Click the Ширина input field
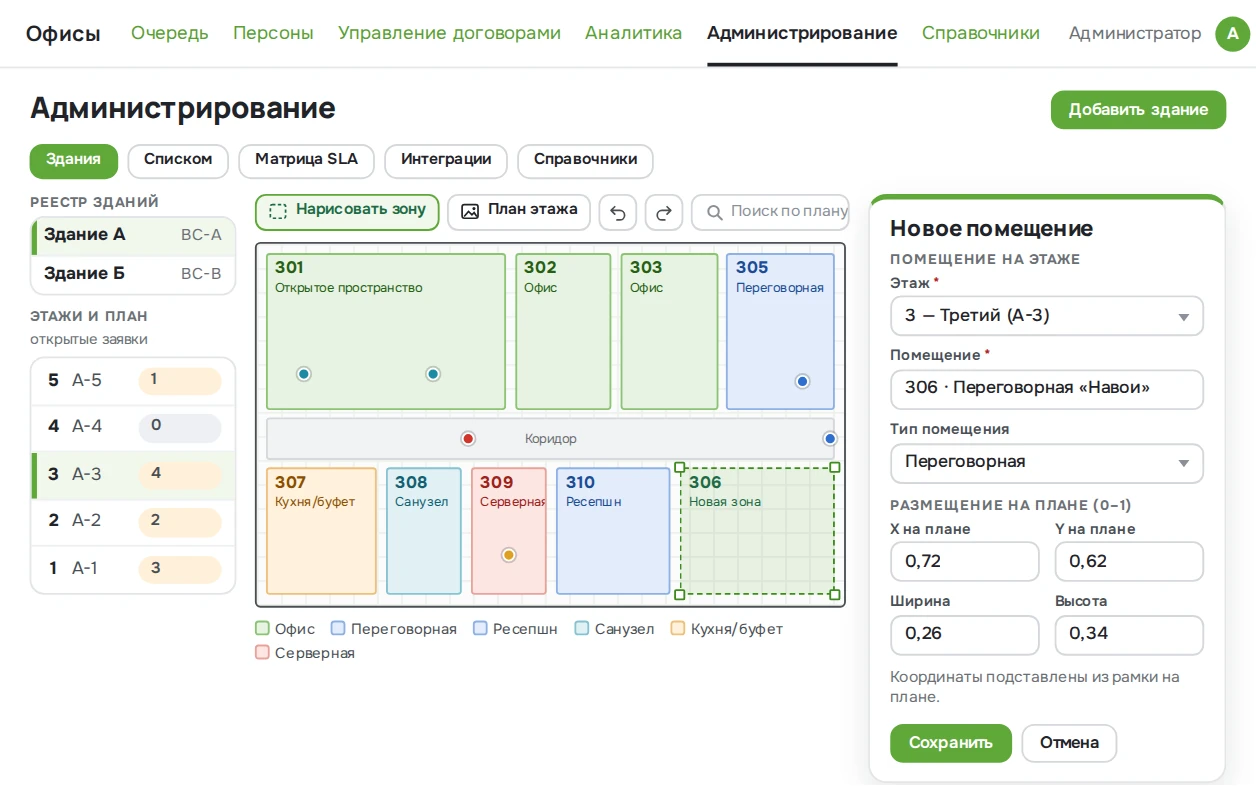1256x786 pixels. [965, 635]
